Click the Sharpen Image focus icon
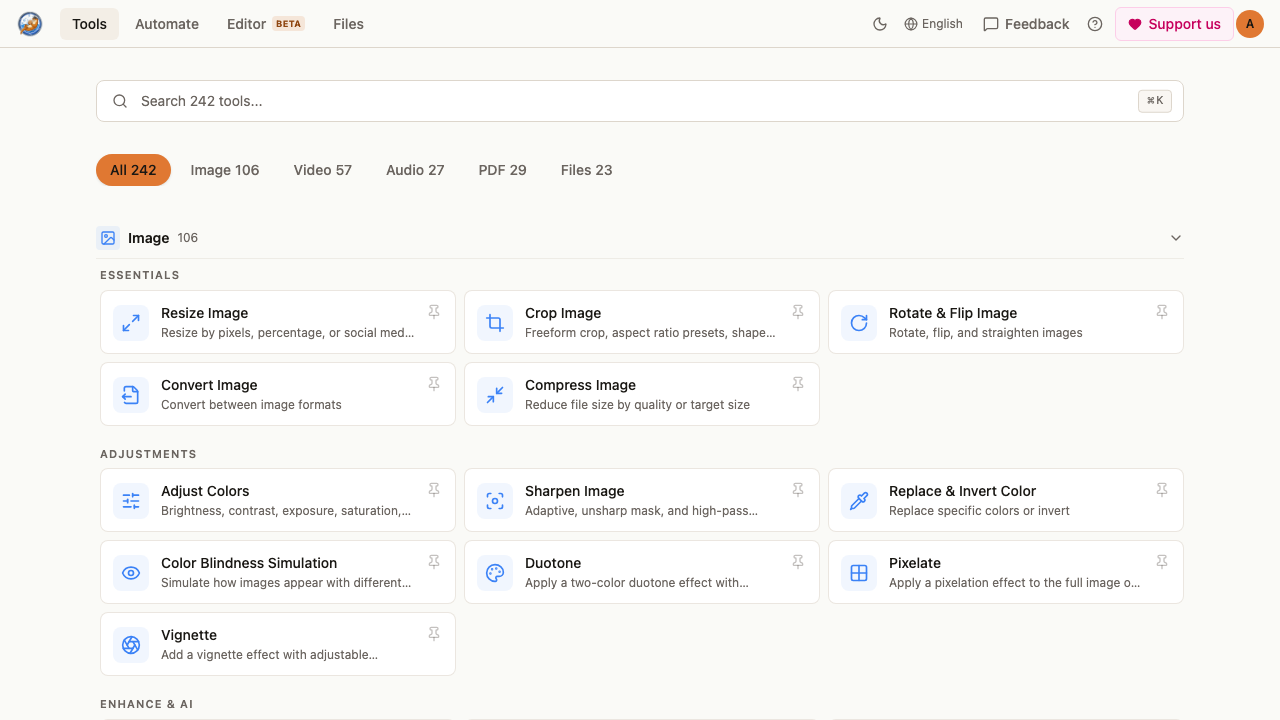The height and width of the screenshot is (720, 1280). 495,501
